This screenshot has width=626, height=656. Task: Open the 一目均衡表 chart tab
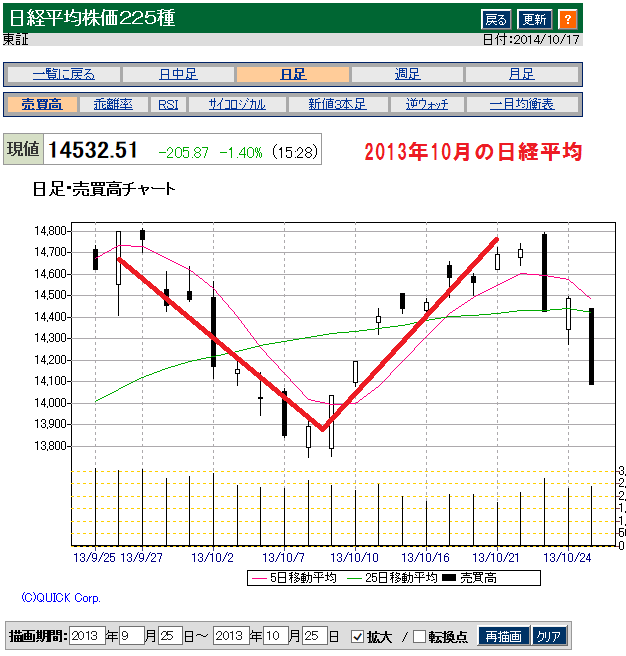522,104
